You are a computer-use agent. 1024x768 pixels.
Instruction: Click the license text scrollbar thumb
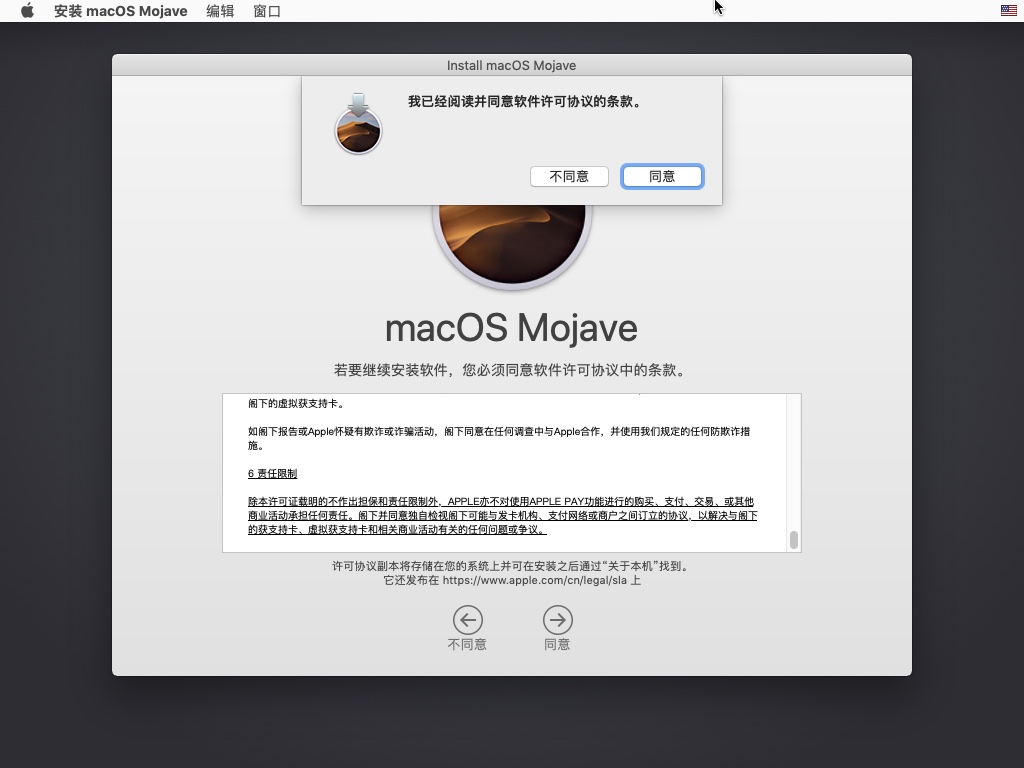[793, 540]
